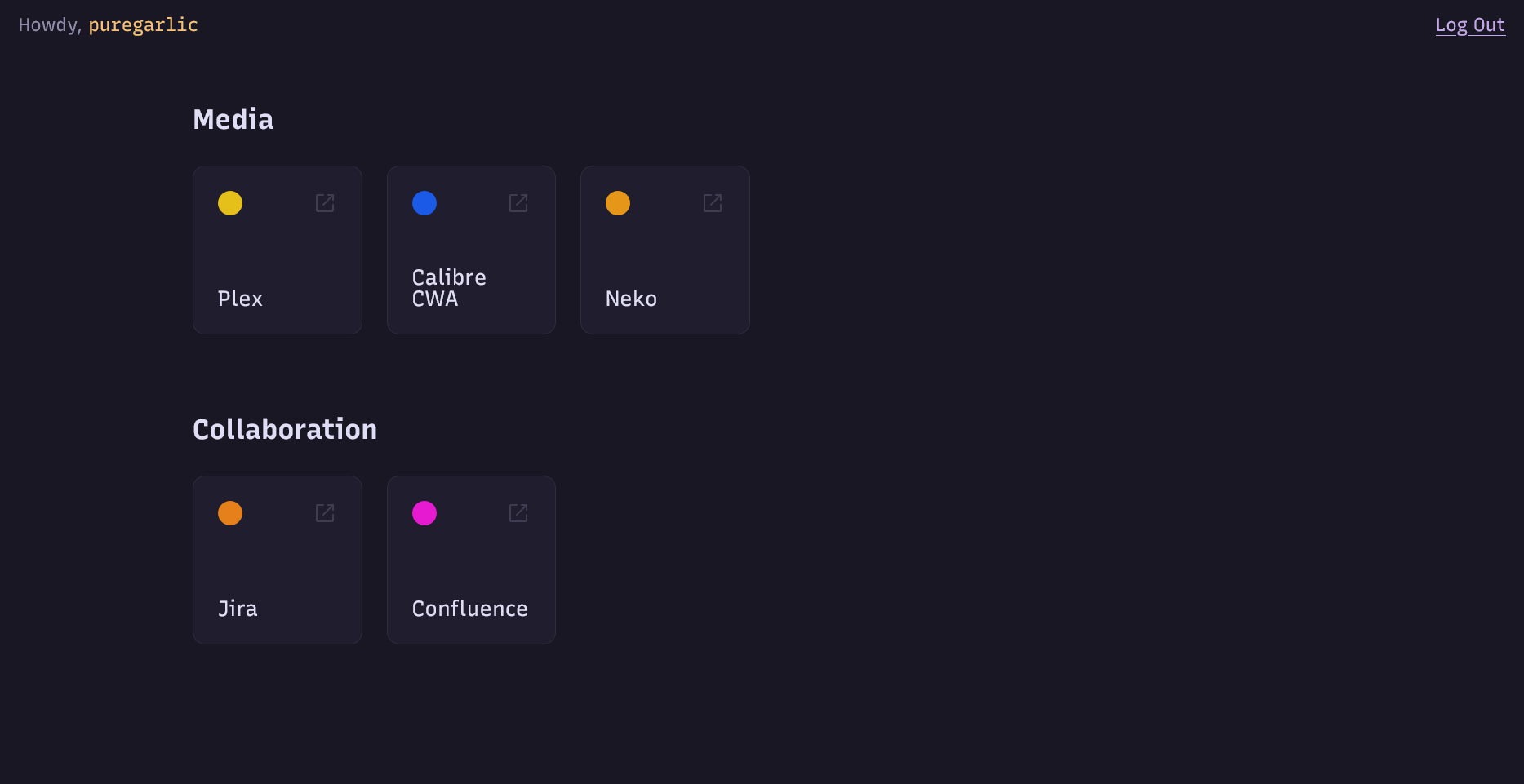Open external link icon on Jira card
This screenshot has width=1524, height=784.
[x=325, y=512]
